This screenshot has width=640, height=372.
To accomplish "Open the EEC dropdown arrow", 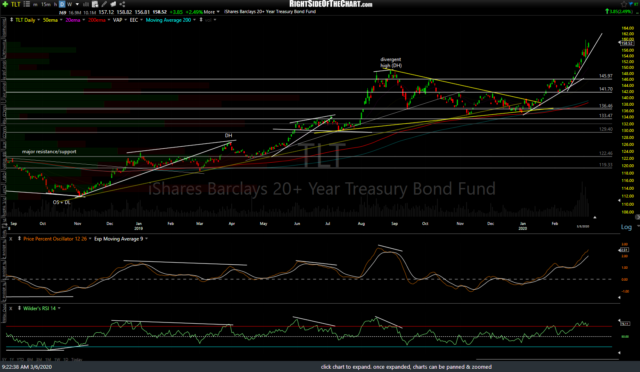I will (141, 20).
